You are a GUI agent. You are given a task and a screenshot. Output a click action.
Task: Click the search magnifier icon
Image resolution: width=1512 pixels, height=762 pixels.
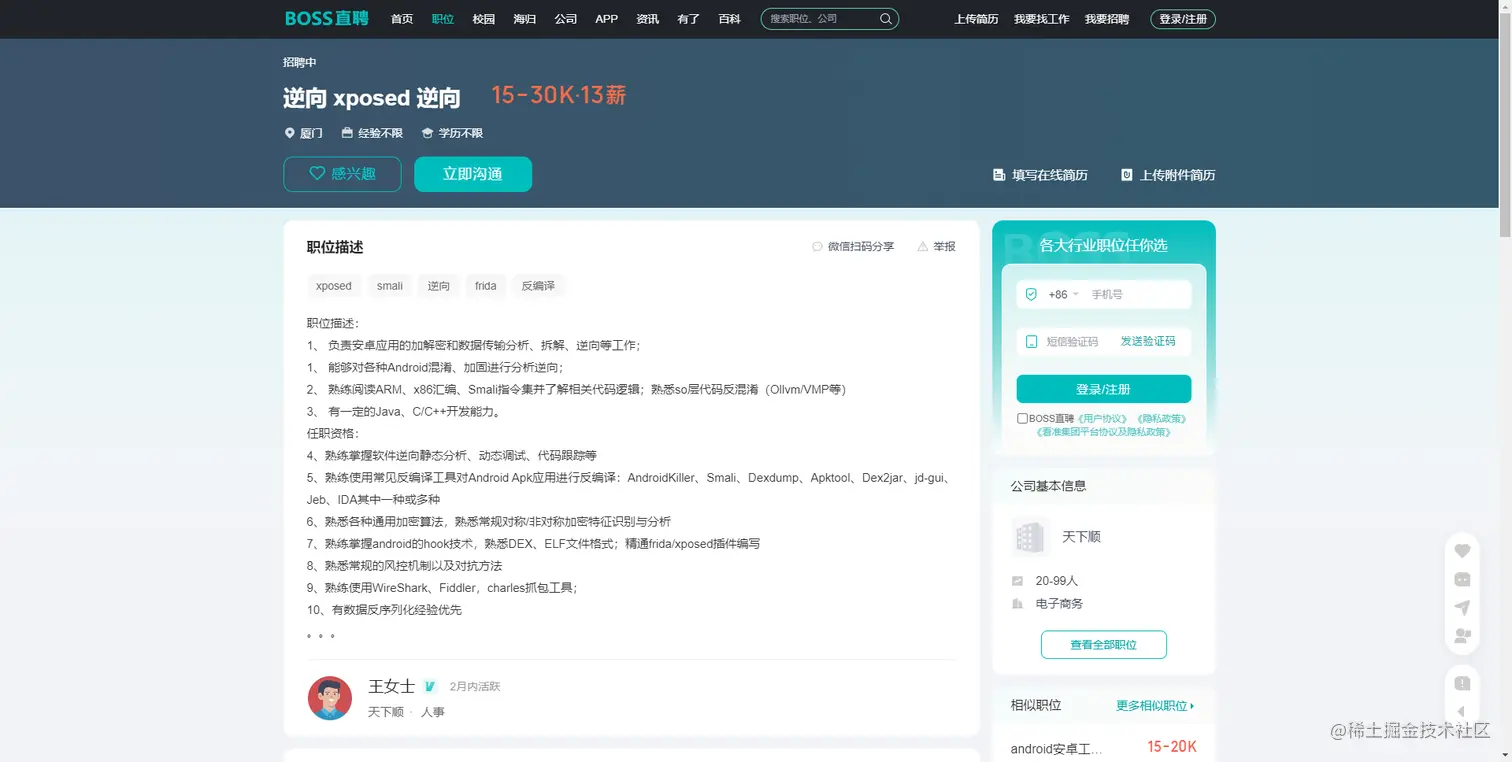[x=886, y=19]
